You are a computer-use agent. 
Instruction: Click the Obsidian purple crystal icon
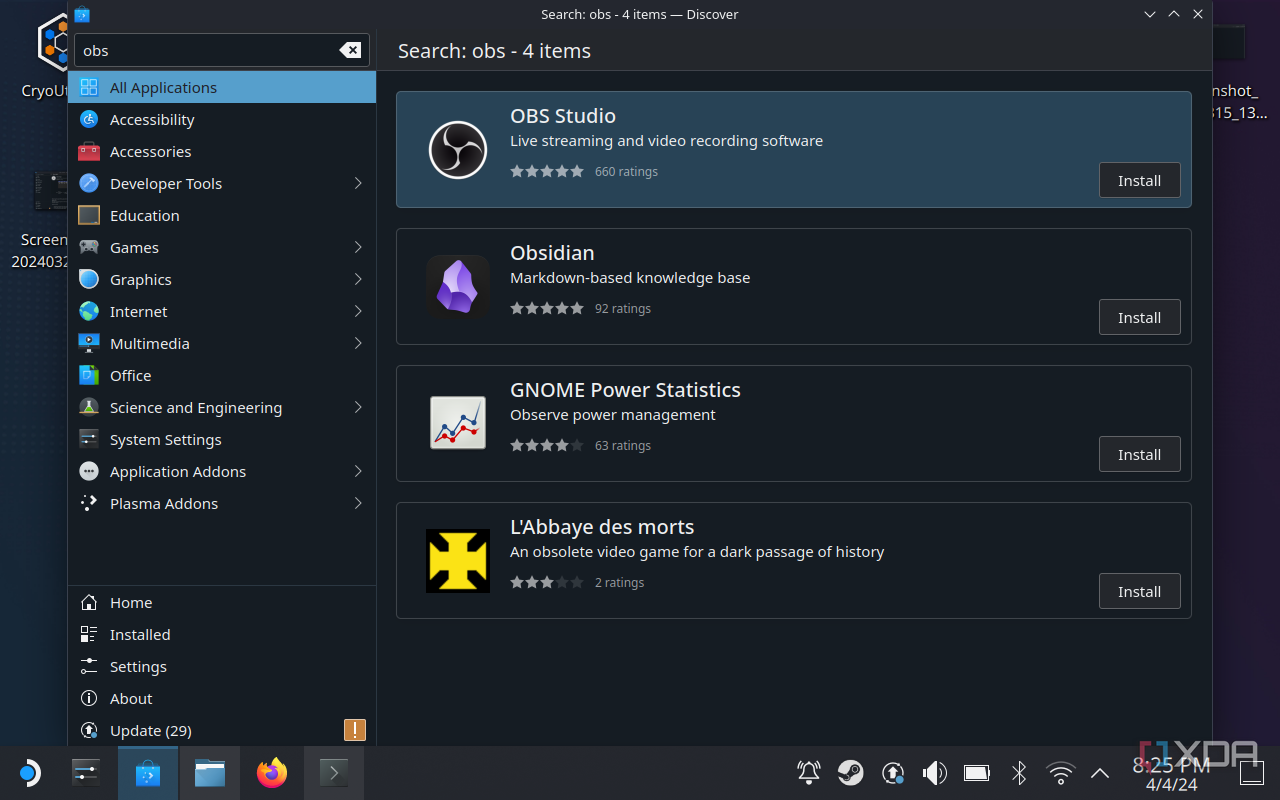(458, 287)
